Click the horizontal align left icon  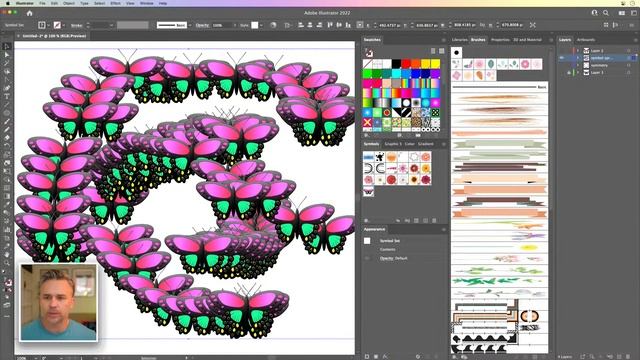tap(301, 25)
